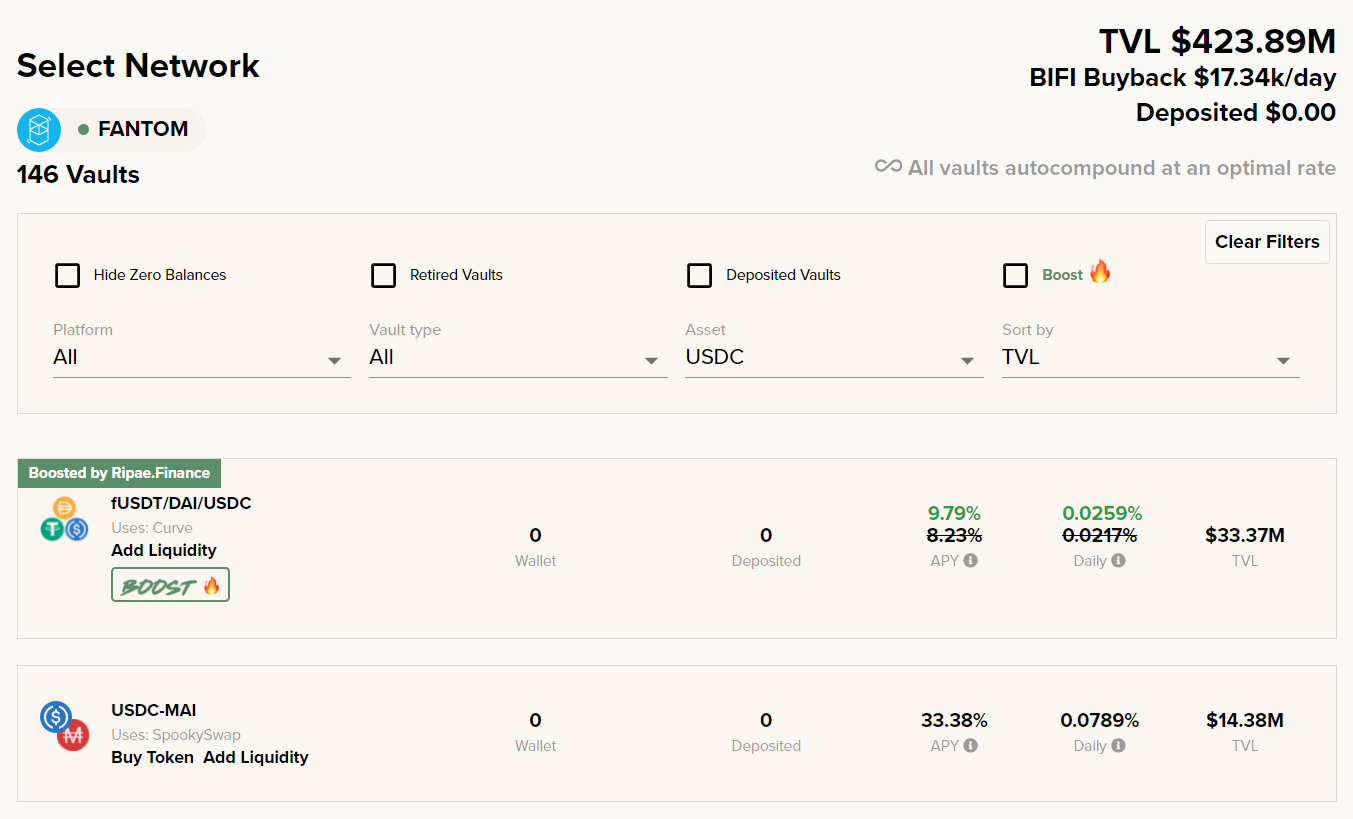Click the info icon beside USDC-MAI APY
This screenshot has height=819, width=1353.
970,746
